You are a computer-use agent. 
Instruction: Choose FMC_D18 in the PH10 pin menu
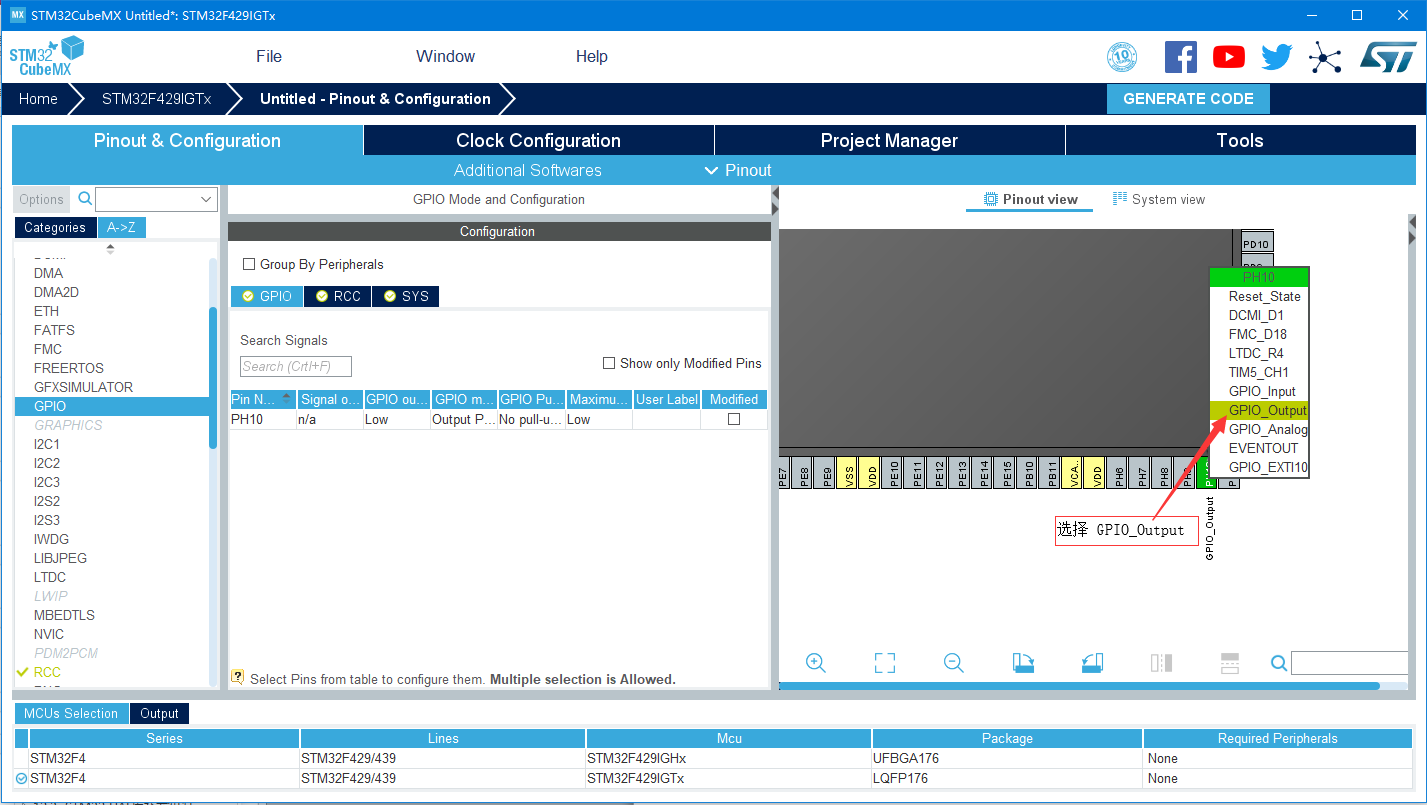(x=1258, y=334)
